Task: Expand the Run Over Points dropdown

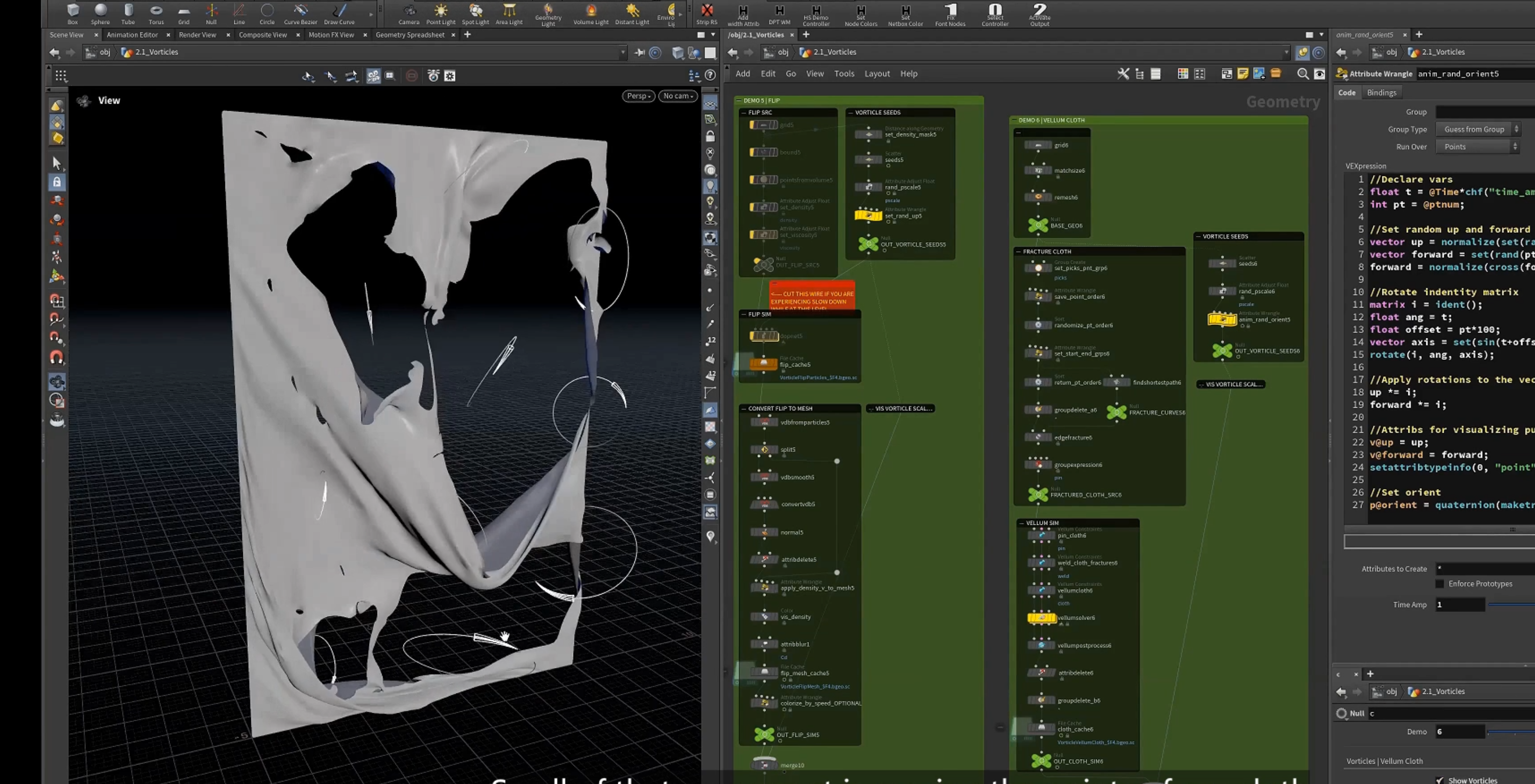Action: pos(1478,147)
